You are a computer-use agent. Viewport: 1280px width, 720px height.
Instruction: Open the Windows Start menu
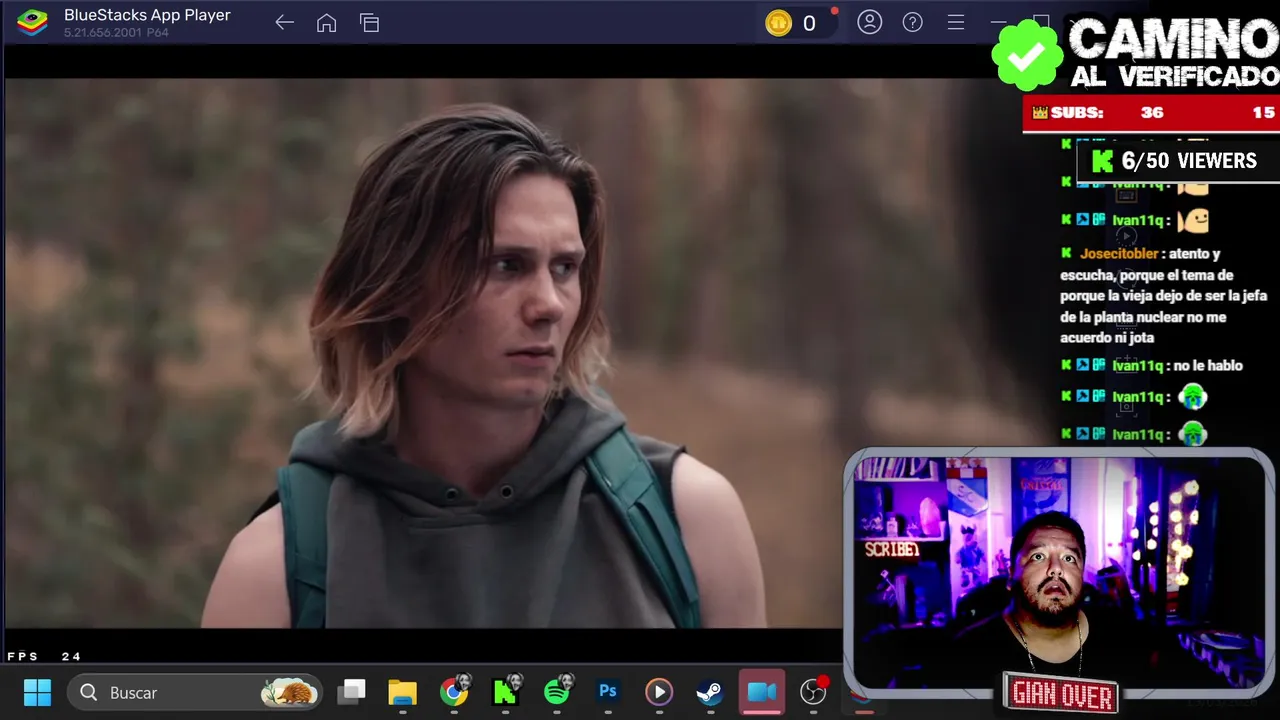click(x=37, y=692)
